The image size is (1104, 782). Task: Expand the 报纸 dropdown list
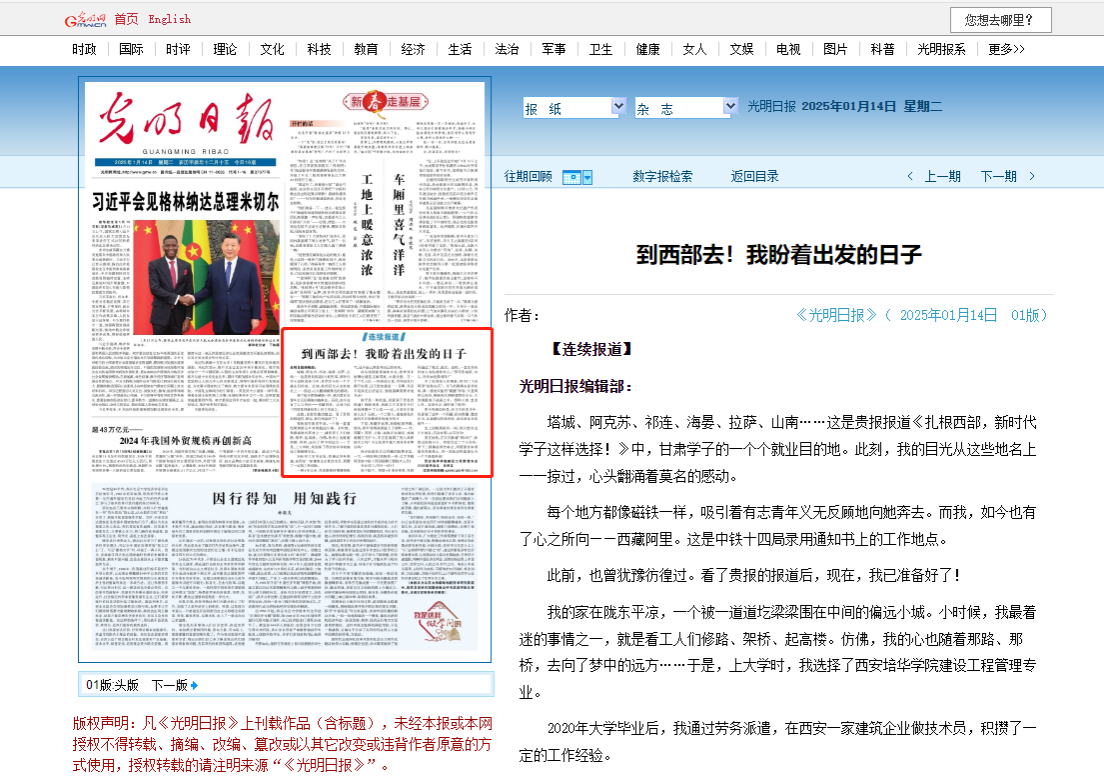coord(616,107)
